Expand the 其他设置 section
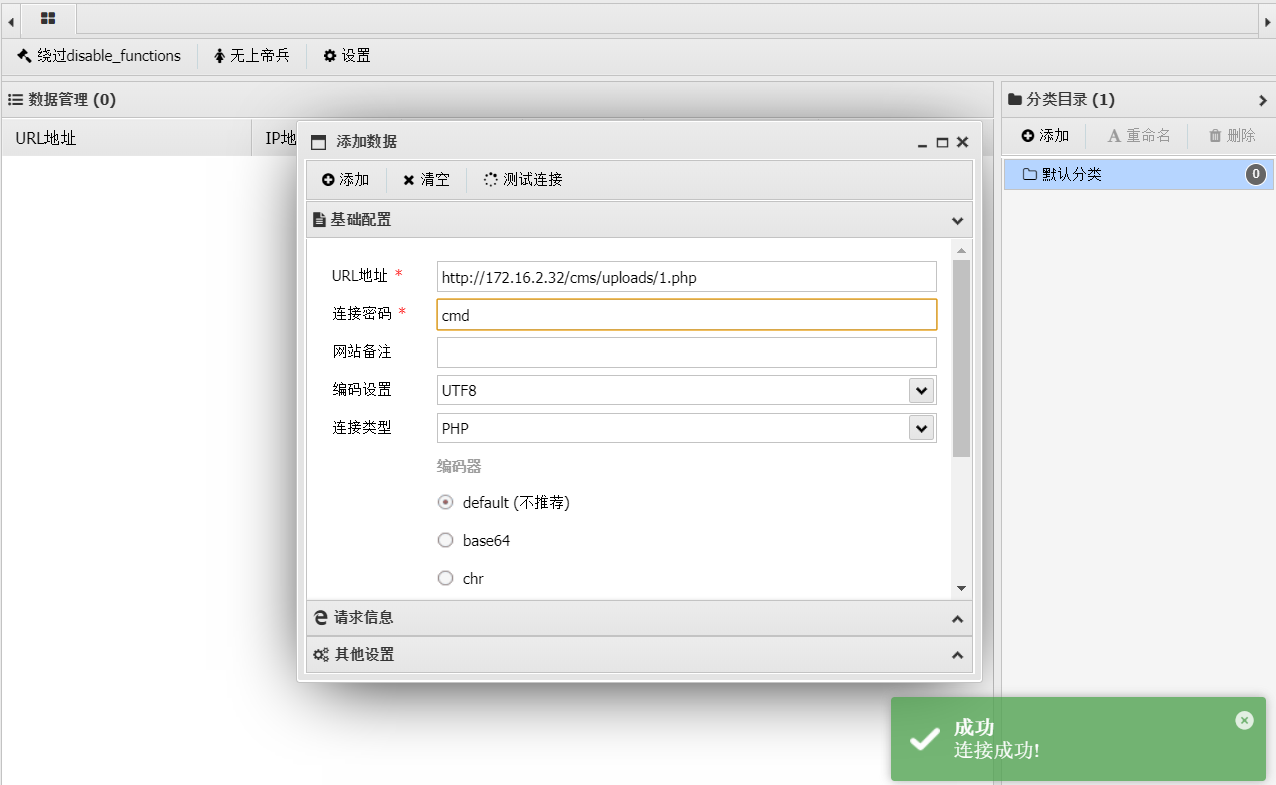The height and width of the screenshot is (785, 1276). [x=639, y=655]
